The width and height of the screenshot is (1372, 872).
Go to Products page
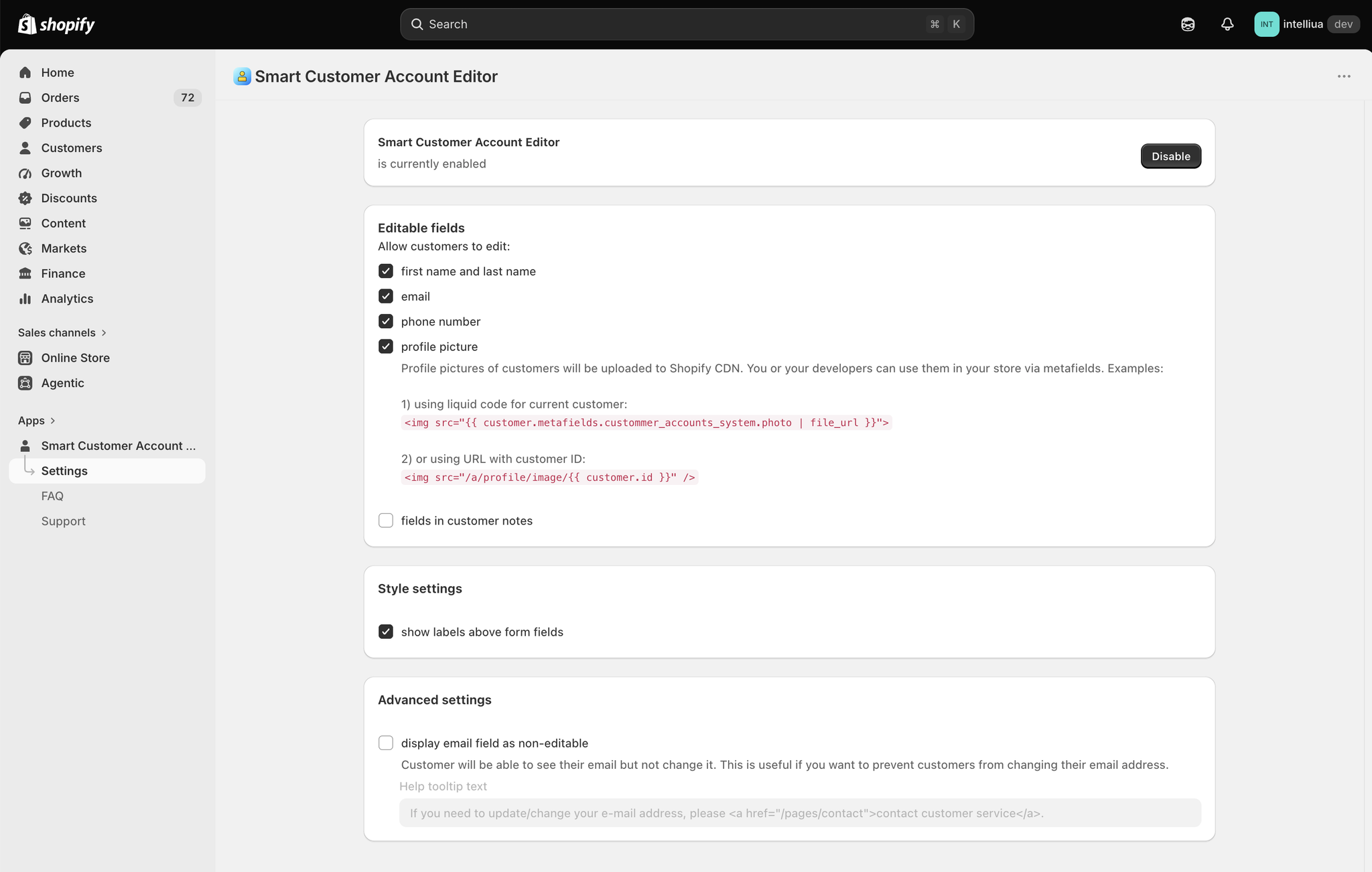[x=107, y=123]
